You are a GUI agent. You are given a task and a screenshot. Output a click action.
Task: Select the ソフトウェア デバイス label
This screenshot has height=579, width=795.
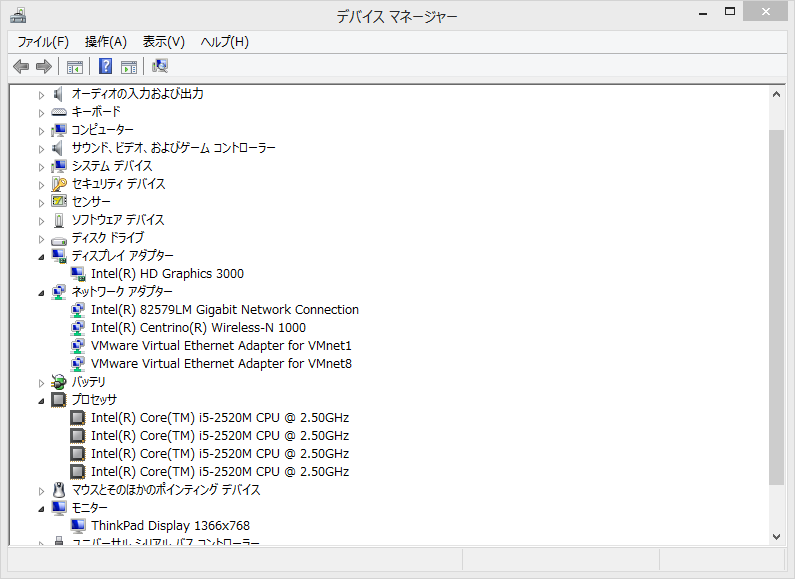tap(118, 220)
